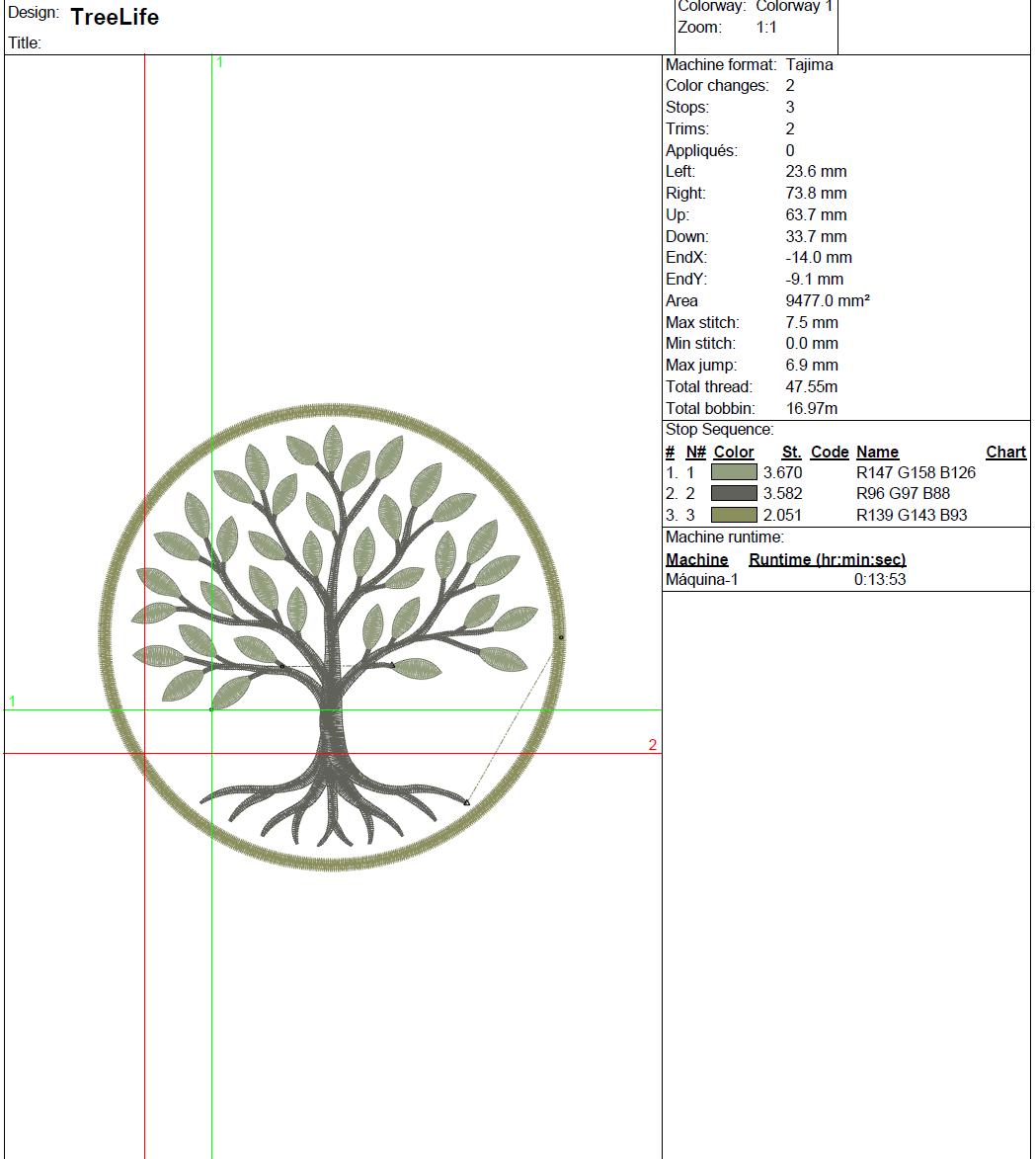Click the Machine runtime heading
The width and height of the screenshot is (1036, 1159).
tap(724, 538)
